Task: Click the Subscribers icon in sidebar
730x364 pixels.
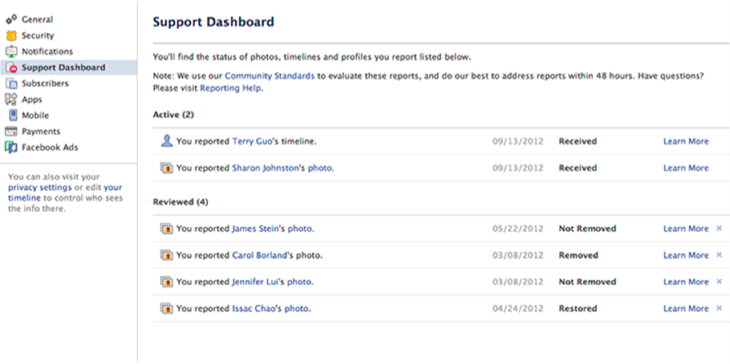Action: click(x=11, y=84)
